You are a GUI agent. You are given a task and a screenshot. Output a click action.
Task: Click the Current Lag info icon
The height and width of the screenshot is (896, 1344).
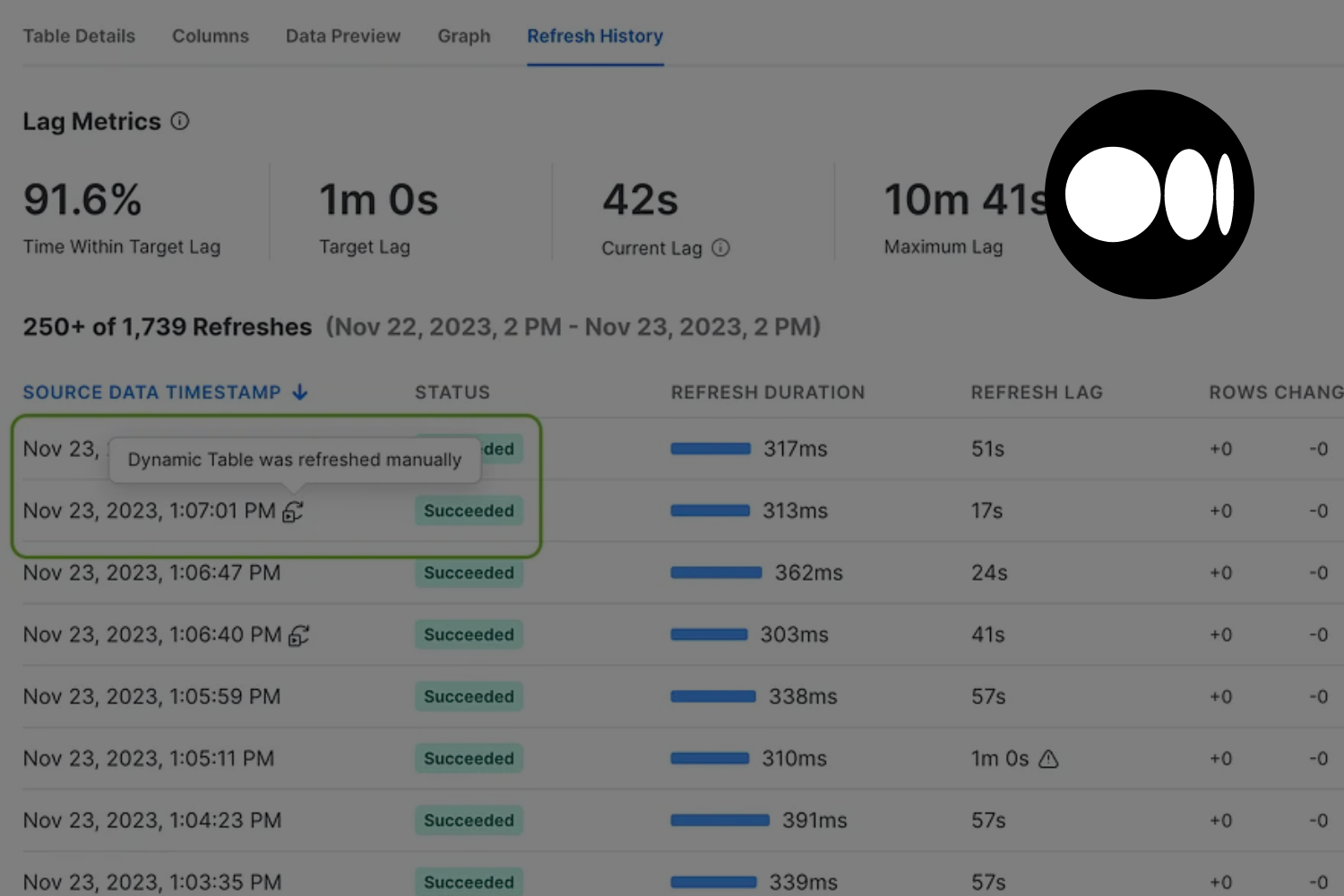pyautogui.click(x=720, y=248)
